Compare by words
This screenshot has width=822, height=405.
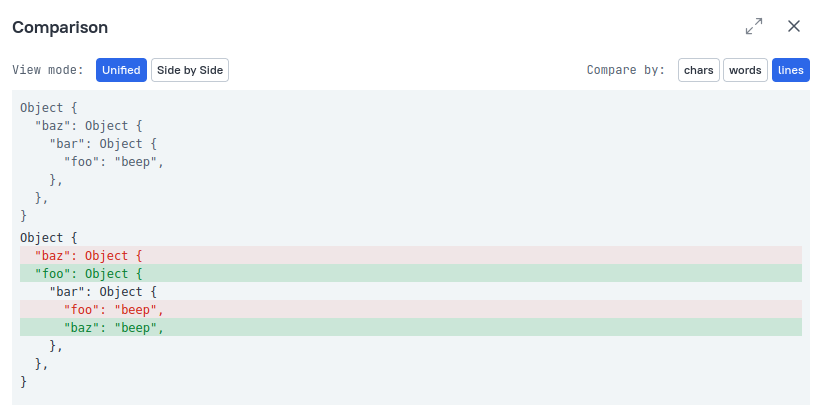(745, 70)
